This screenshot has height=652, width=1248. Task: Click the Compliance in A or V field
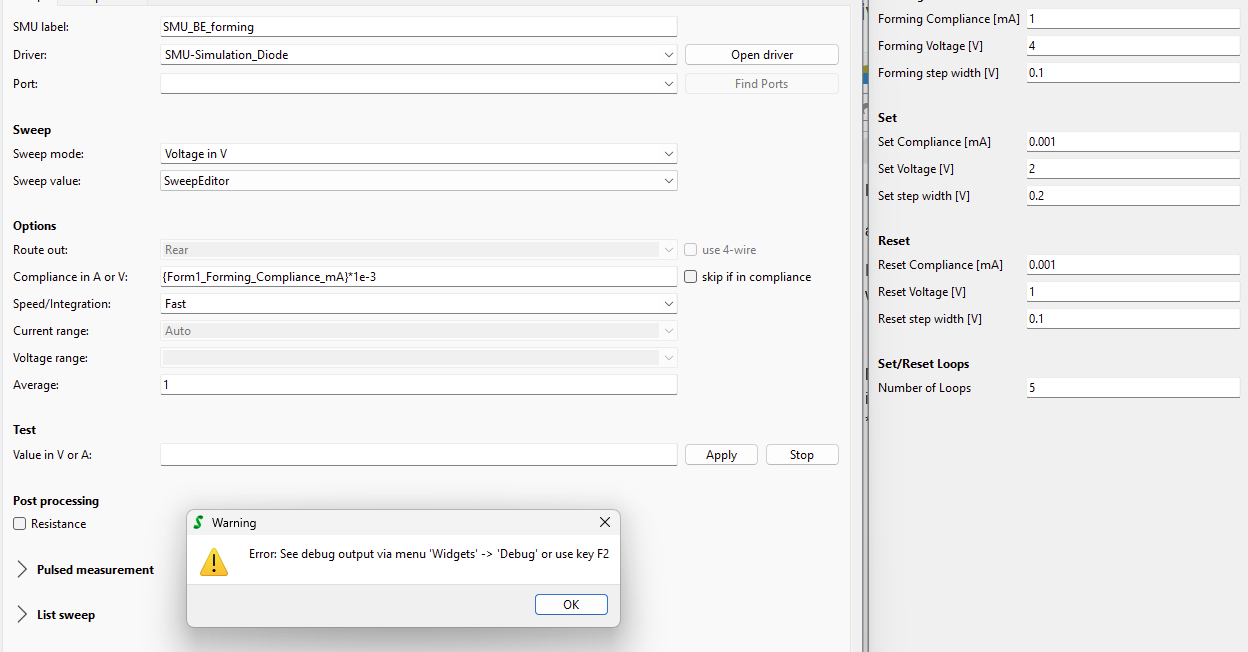pyautogui.click(x=418, y=277)
